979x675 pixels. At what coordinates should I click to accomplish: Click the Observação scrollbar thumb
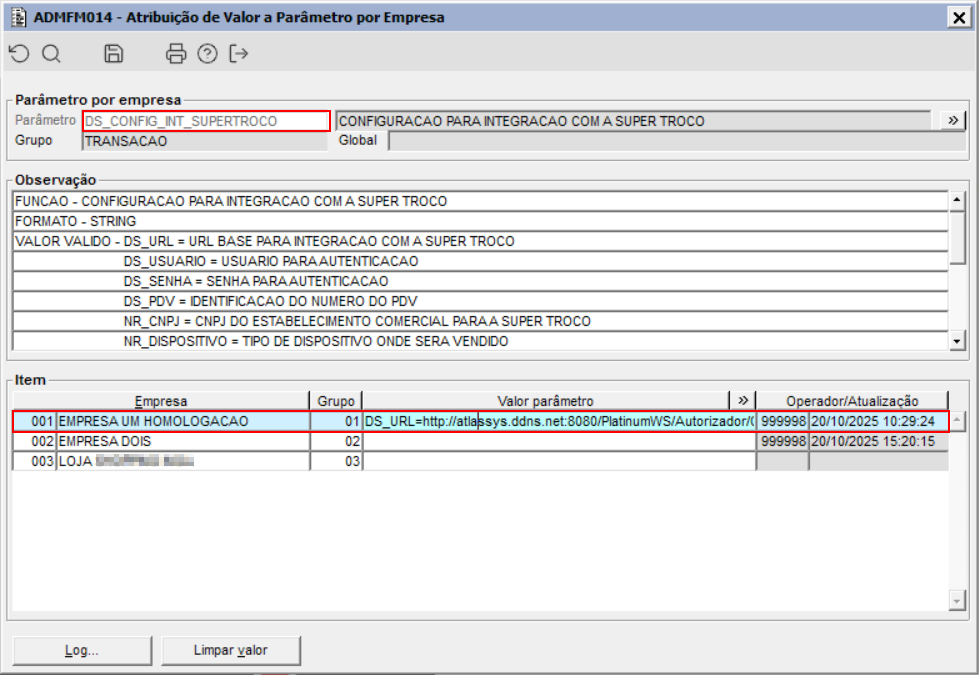click(x=957, y=238)
